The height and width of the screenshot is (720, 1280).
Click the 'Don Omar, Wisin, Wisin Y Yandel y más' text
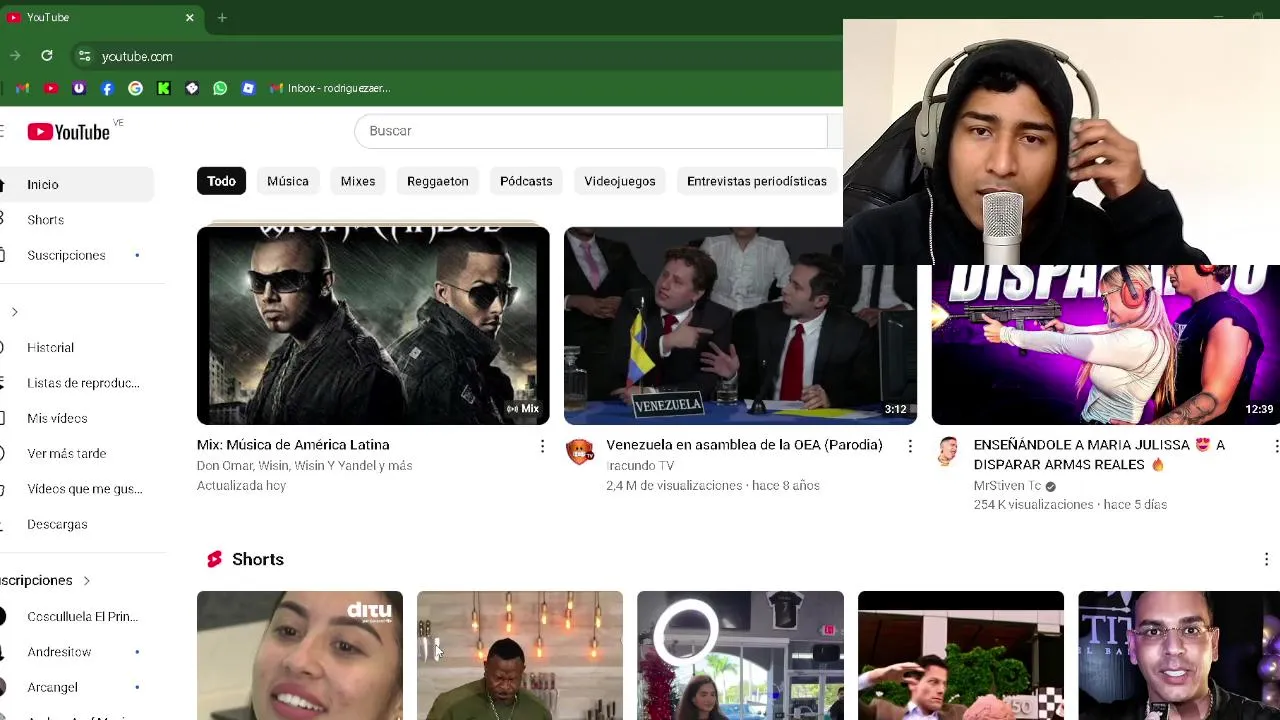point(305,466)
